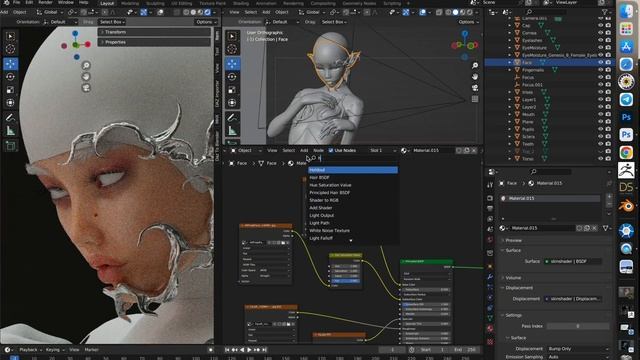This screenshot has width=640, height=360.
Task: Switch to Layout workspace tab
Action: coord(107,3)
